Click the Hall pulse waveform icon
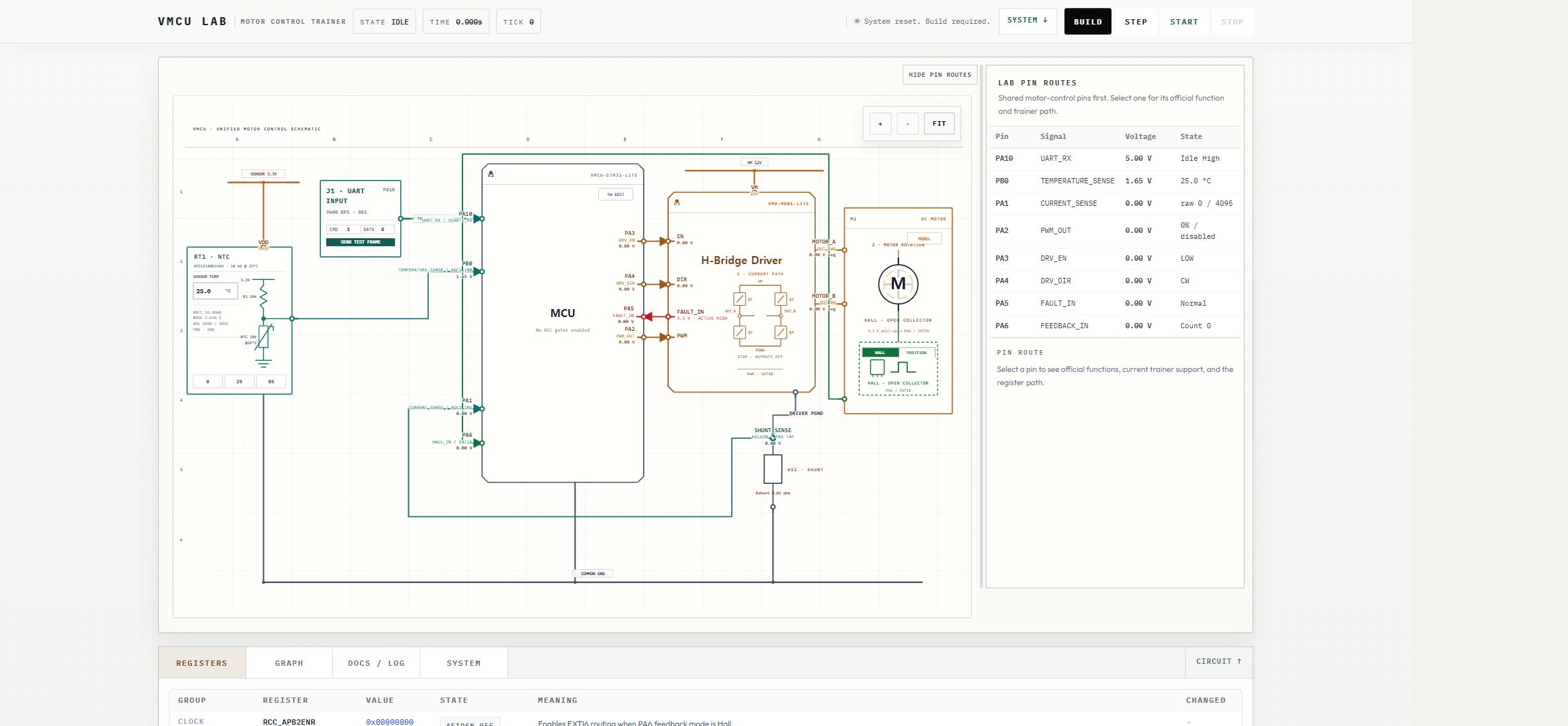The width and height of the screenshot is (1568, 726). point(903,367)
